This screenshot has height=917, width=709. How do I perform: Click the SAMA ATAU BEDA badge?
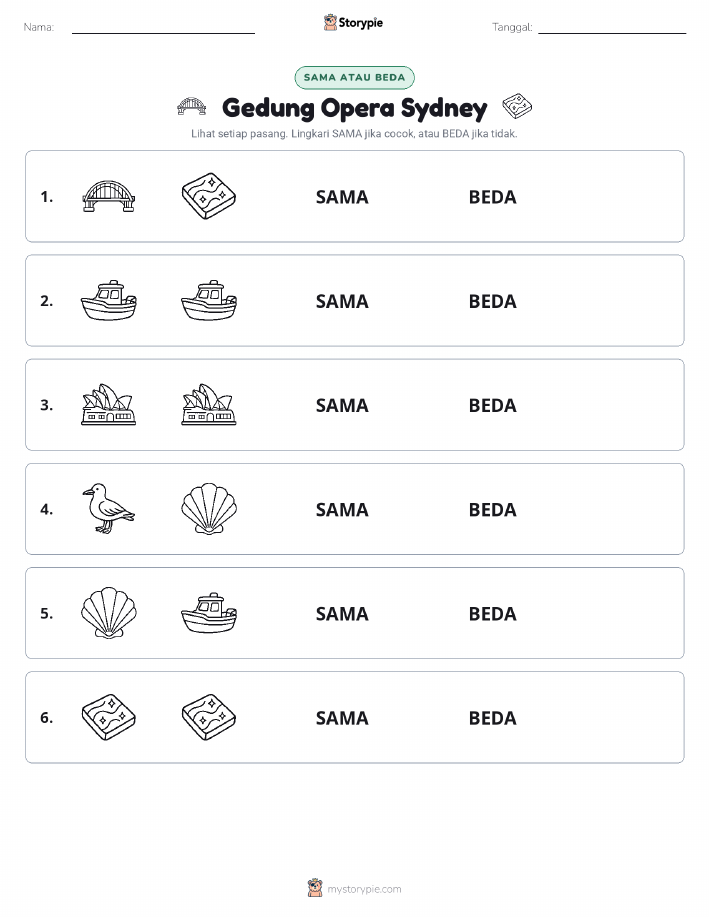[354, 77]
